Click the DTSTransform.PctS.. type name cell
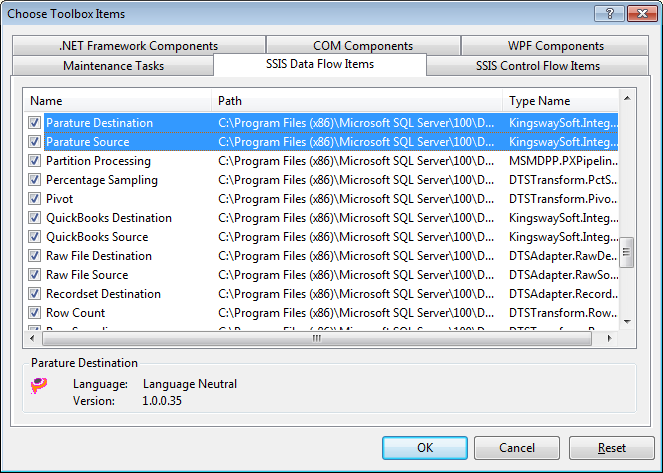This screenshot has width=663, height=473. 563,180
